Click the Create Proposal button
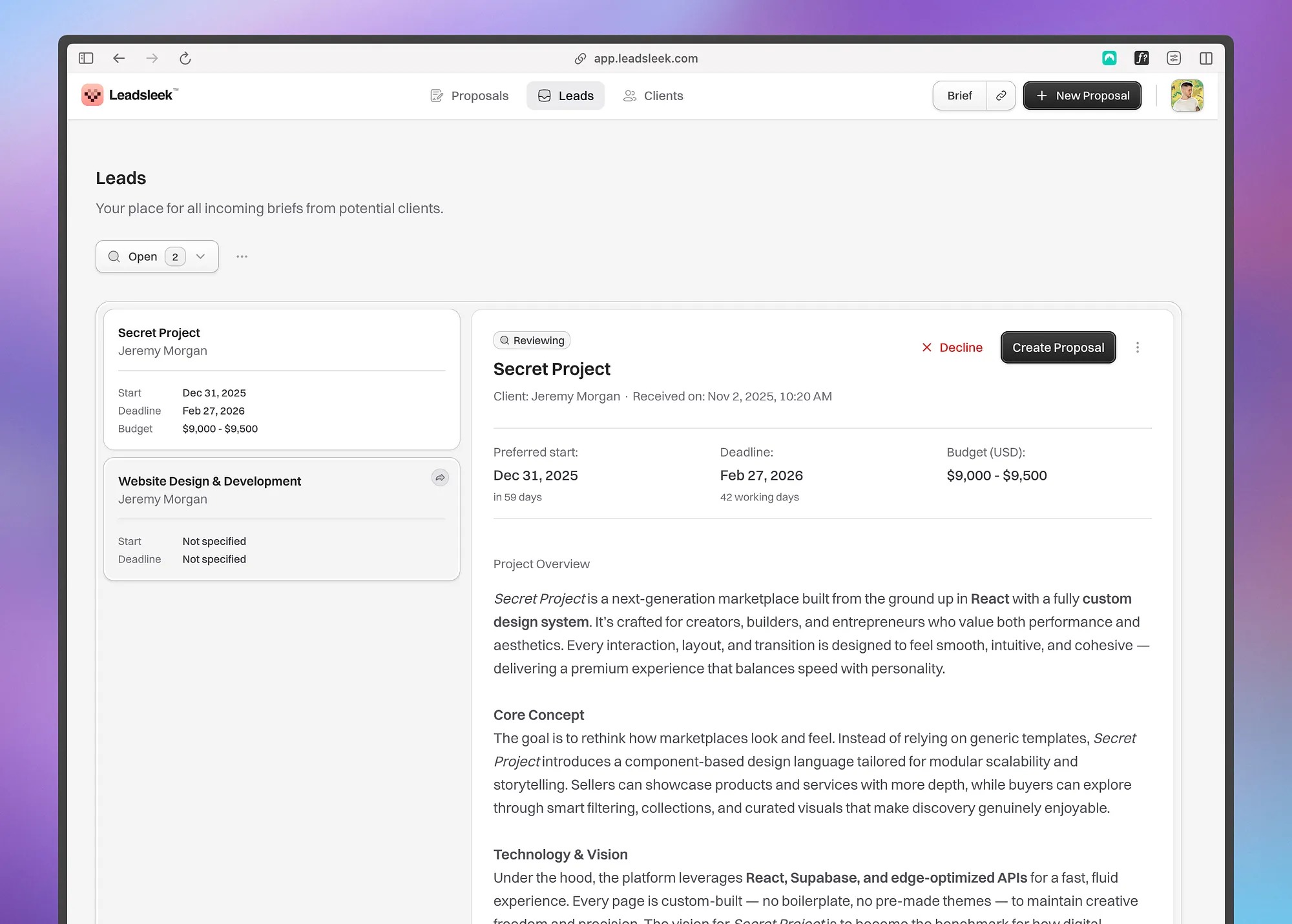1292x924 pixels. (x=1058, y=347)
